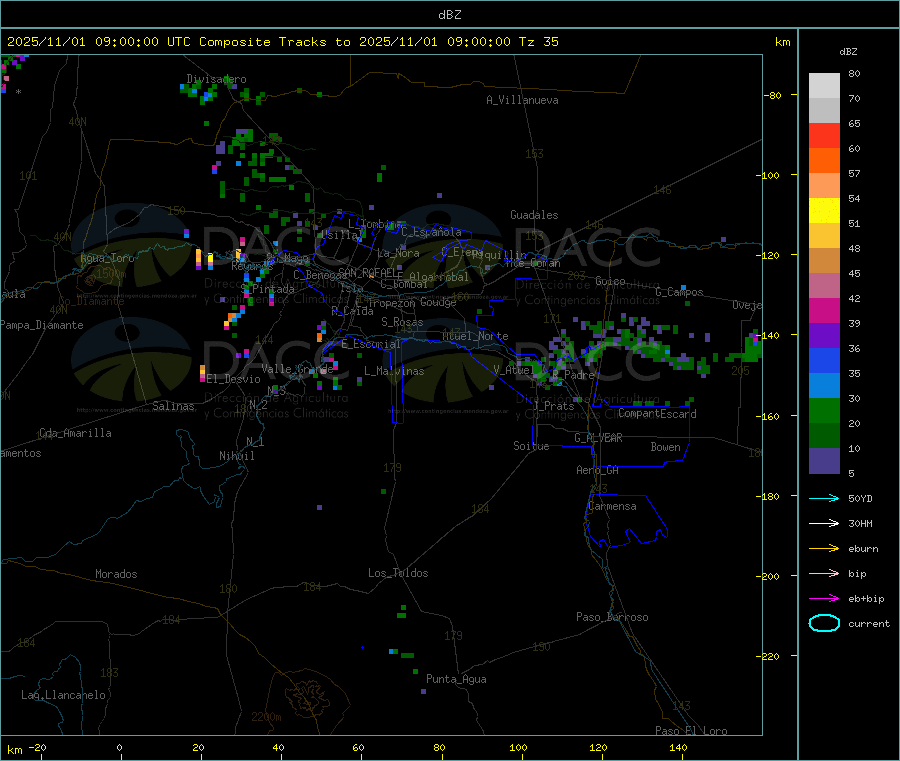Click the red 60-65 dBZ legend swatch
The height and width of the screenshot is (761, 900).
[824, 135]
